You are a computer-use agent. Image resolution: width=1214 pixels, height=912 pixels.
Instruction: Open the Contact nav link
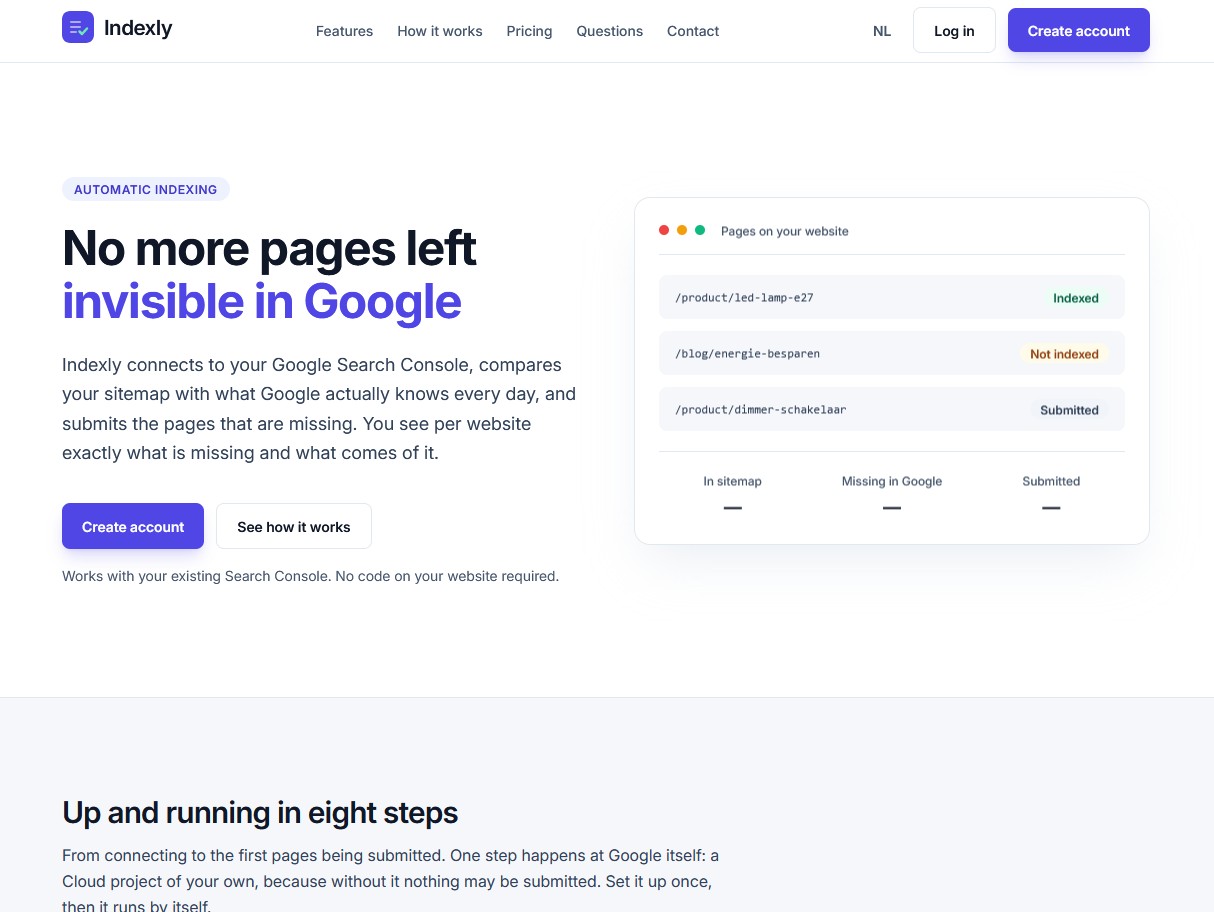click(693, 31)
